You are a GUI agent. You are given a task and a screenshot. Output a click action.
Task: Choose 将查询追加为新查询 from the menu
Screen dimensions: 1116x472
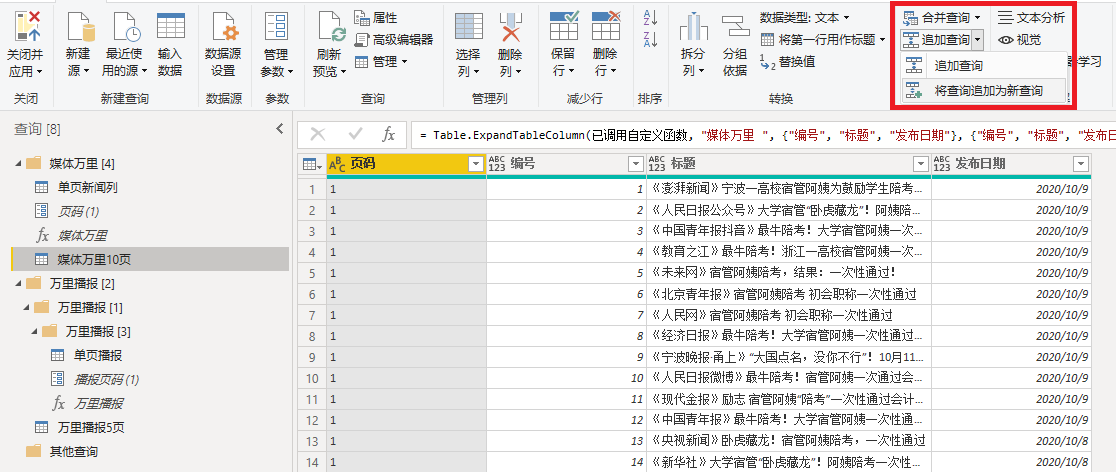coord(988,90)
